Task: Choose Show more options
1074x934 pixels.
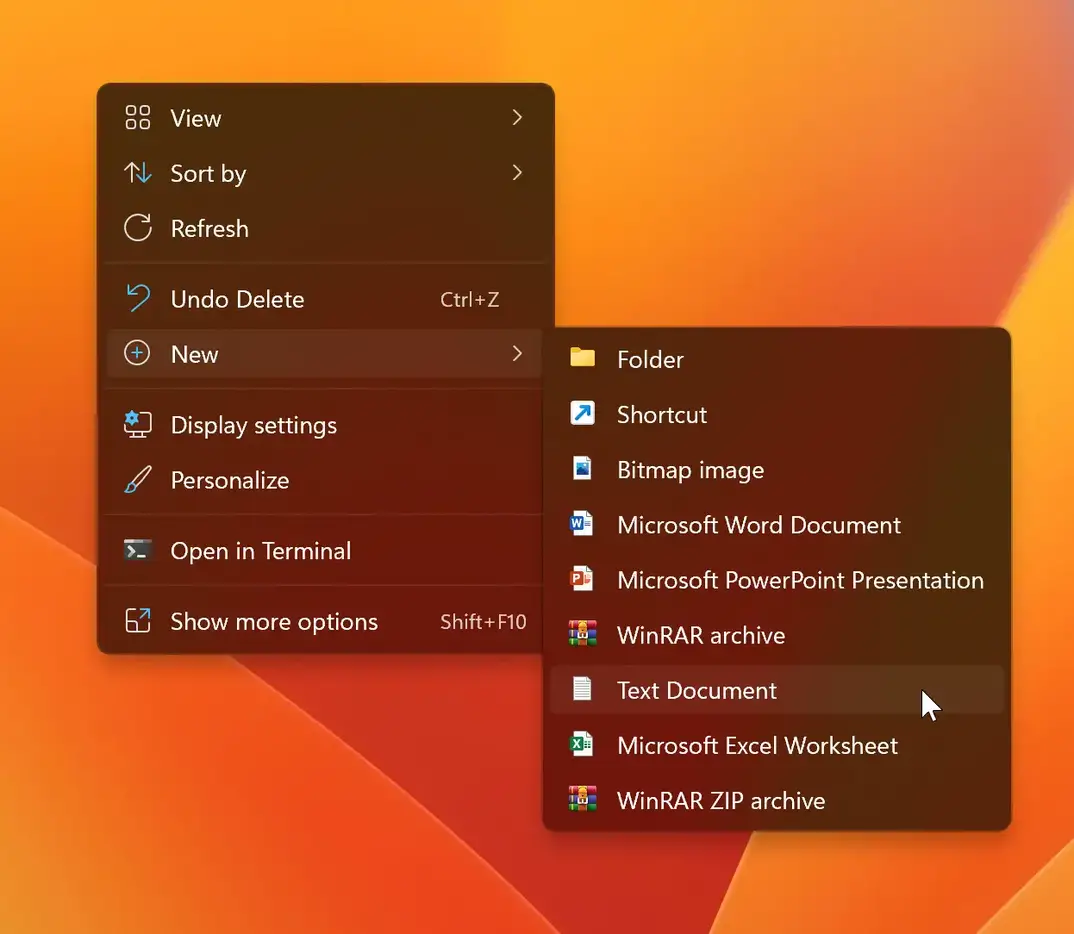Action: point(325,620)
